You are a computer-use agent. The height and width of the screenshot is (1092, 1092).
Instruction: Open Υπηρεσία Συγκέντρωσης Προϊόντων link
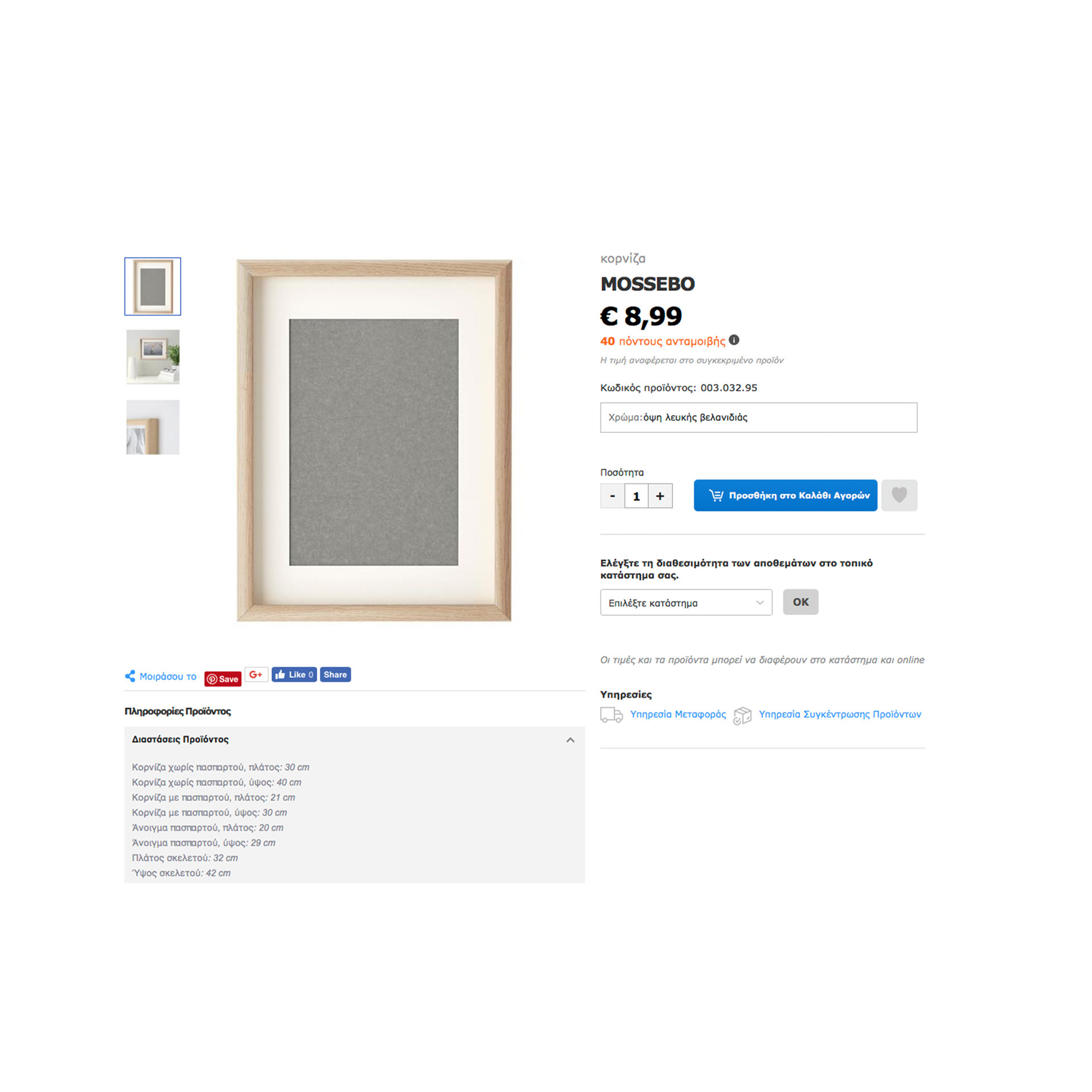839,714
